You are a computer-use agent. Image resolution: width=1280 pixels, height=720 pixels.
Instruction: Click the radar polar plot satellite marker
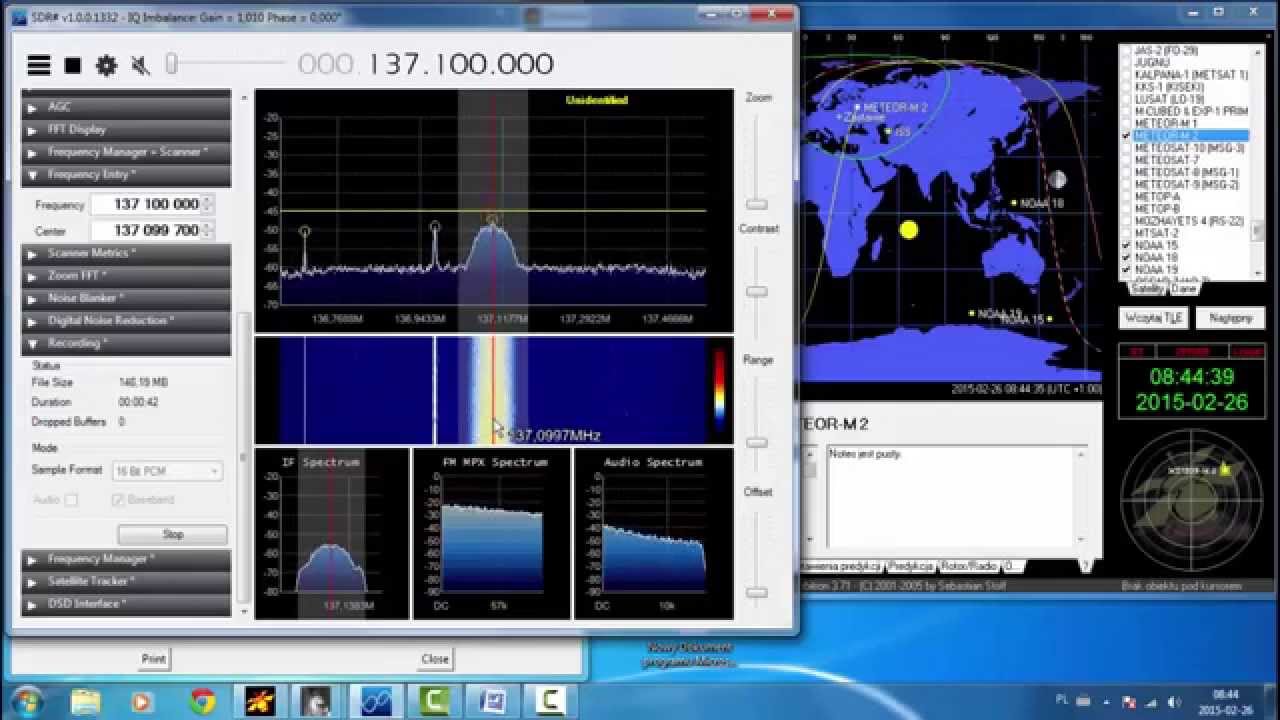(x=1224, y=469)
